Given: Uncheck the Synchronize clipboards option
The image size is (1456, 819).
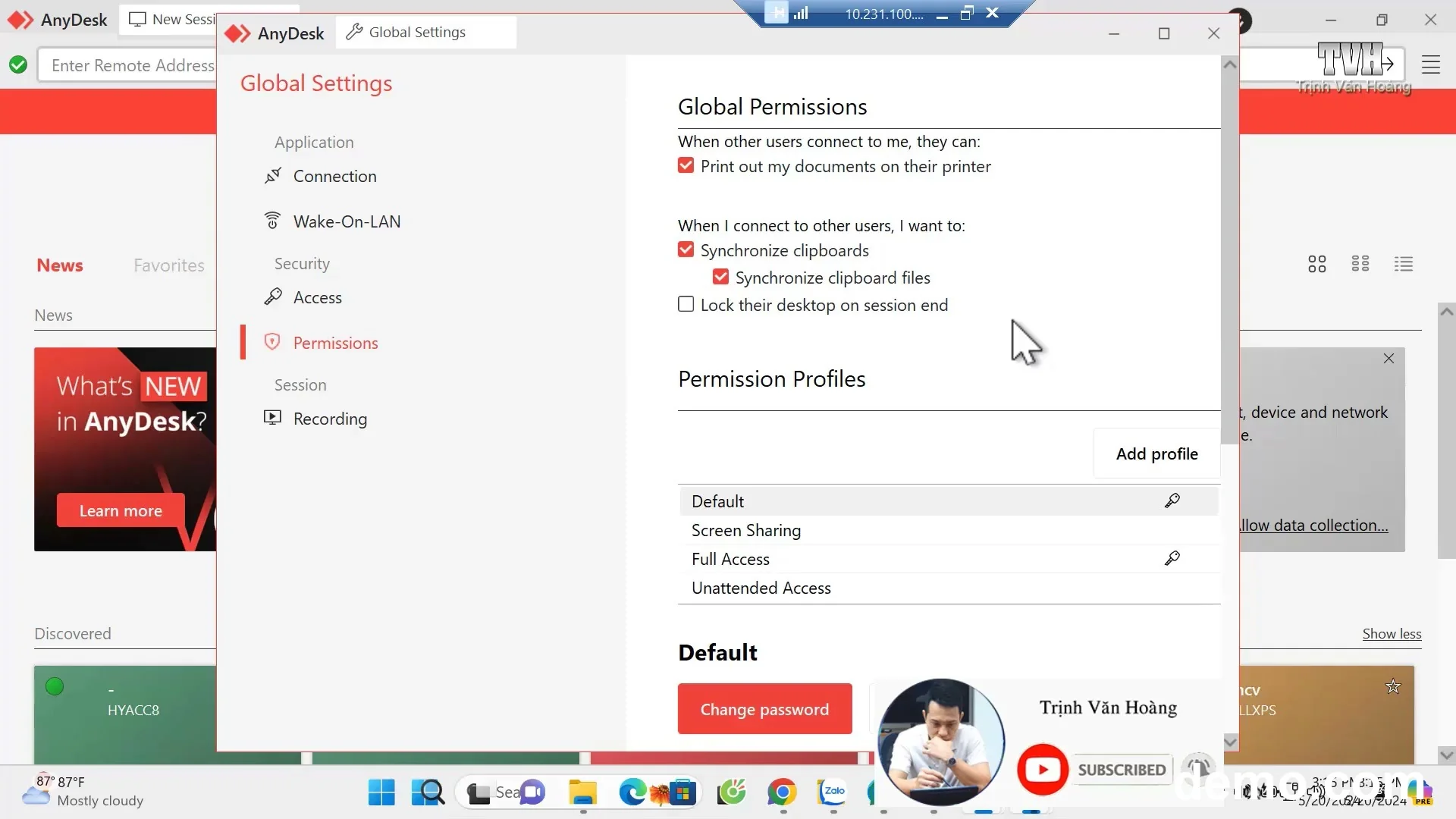Looking at the screenshot, I should tap(686, 249).
